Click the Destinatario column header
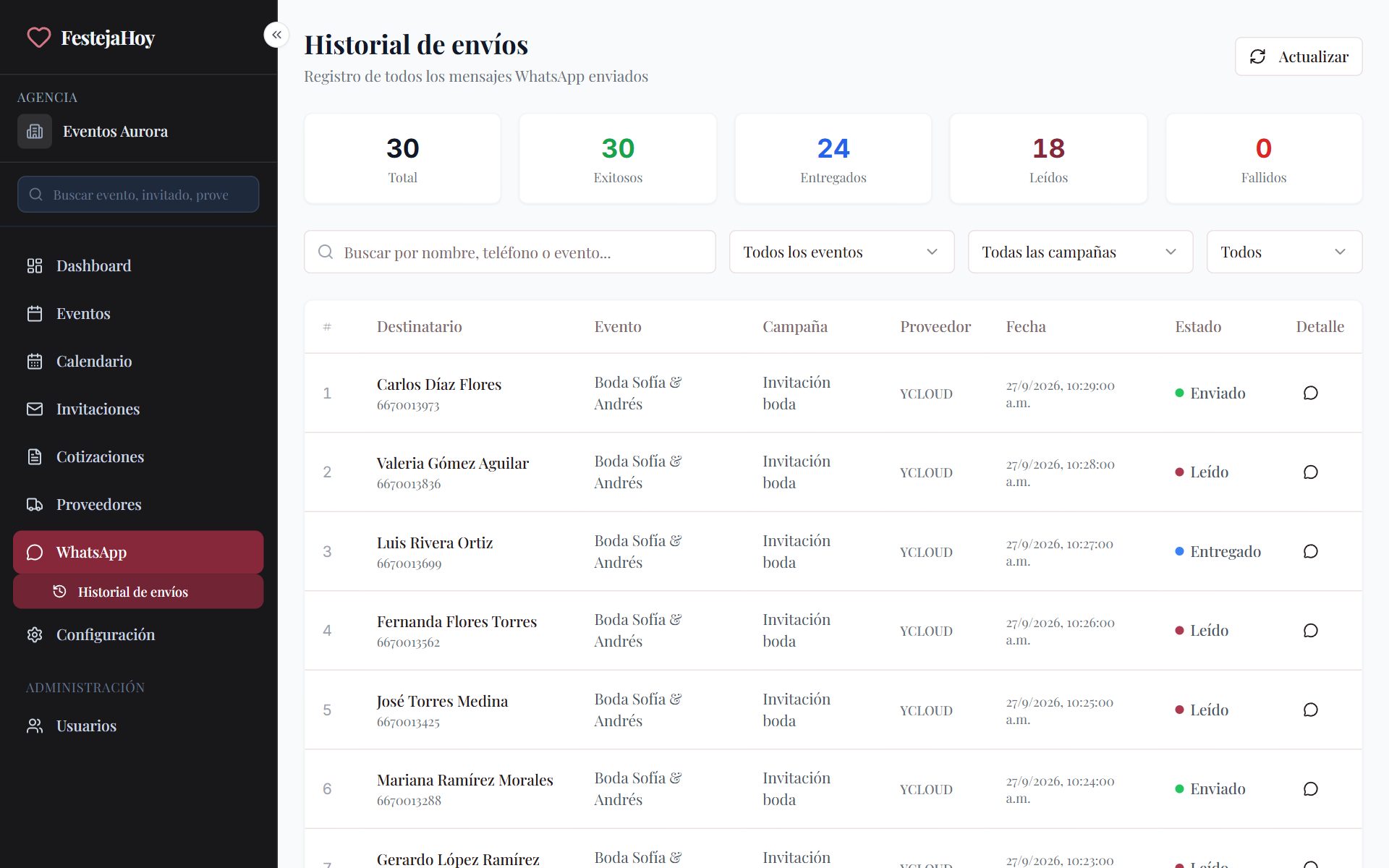 (x=419, y=327)
